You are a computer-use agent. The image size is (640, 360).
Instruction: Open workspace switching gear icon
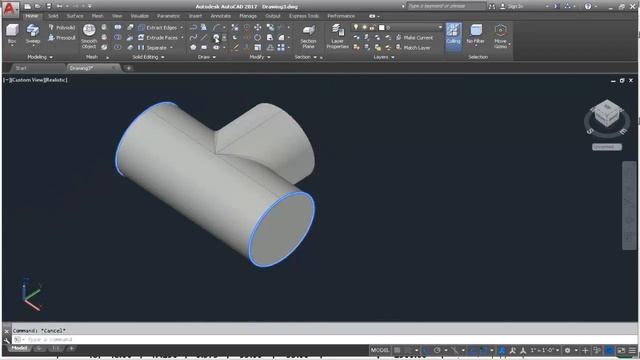click(x=567, y=350)
